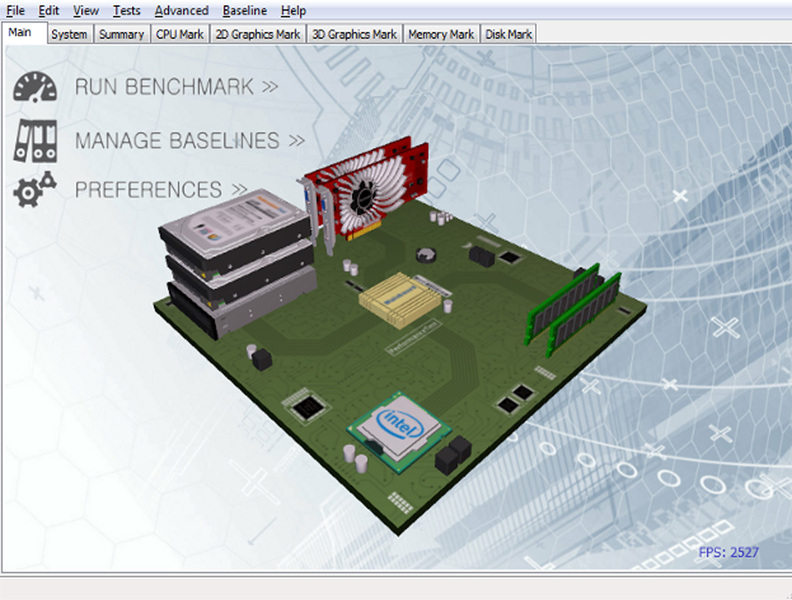Open the Tests menu

pyautogui.click(x=126, y=11)
